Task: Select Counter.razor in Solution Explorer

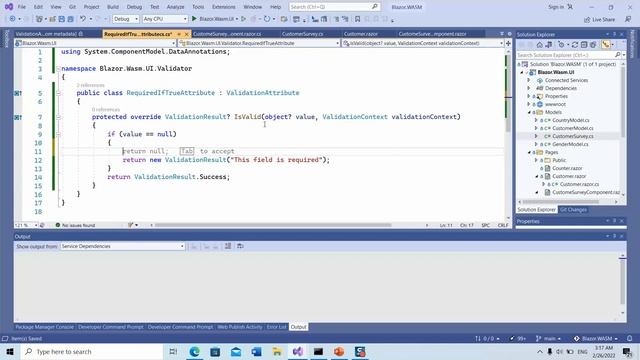Action: pyautogui.click(x=567, y=168)
